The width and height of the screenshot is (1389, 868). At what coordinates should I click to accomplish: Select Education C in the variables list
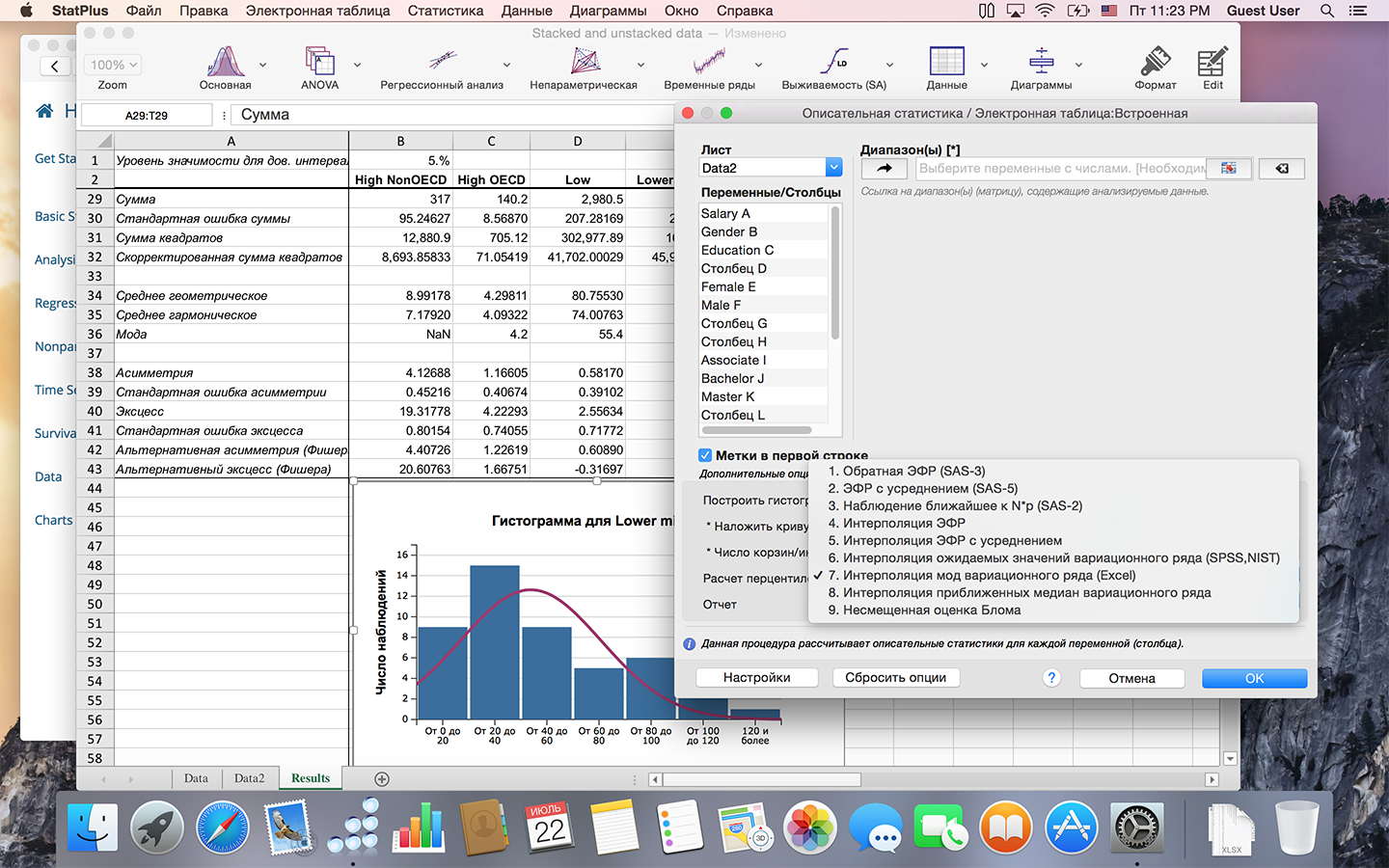[x=737, y=250]
